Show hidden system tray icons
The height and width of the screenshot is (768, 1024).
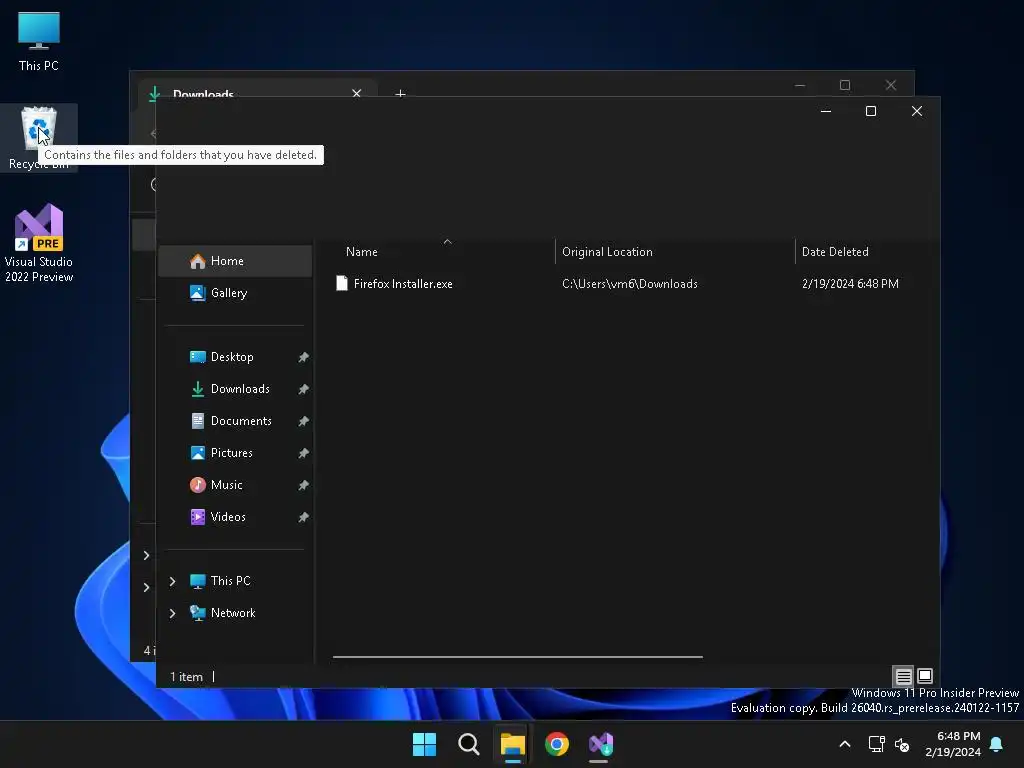[x=844, y=744]
